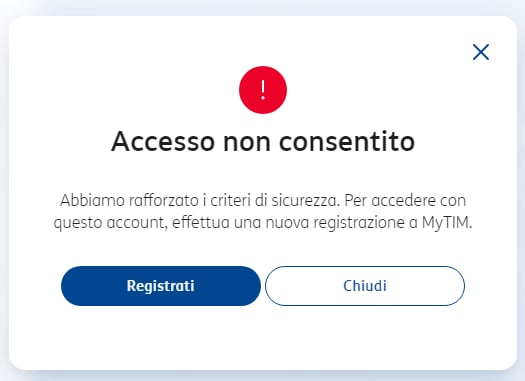The width and height of the screenshot is (525, 381).
Task: Click the grey backdrop outside the dialog
Action: point(263,7)
